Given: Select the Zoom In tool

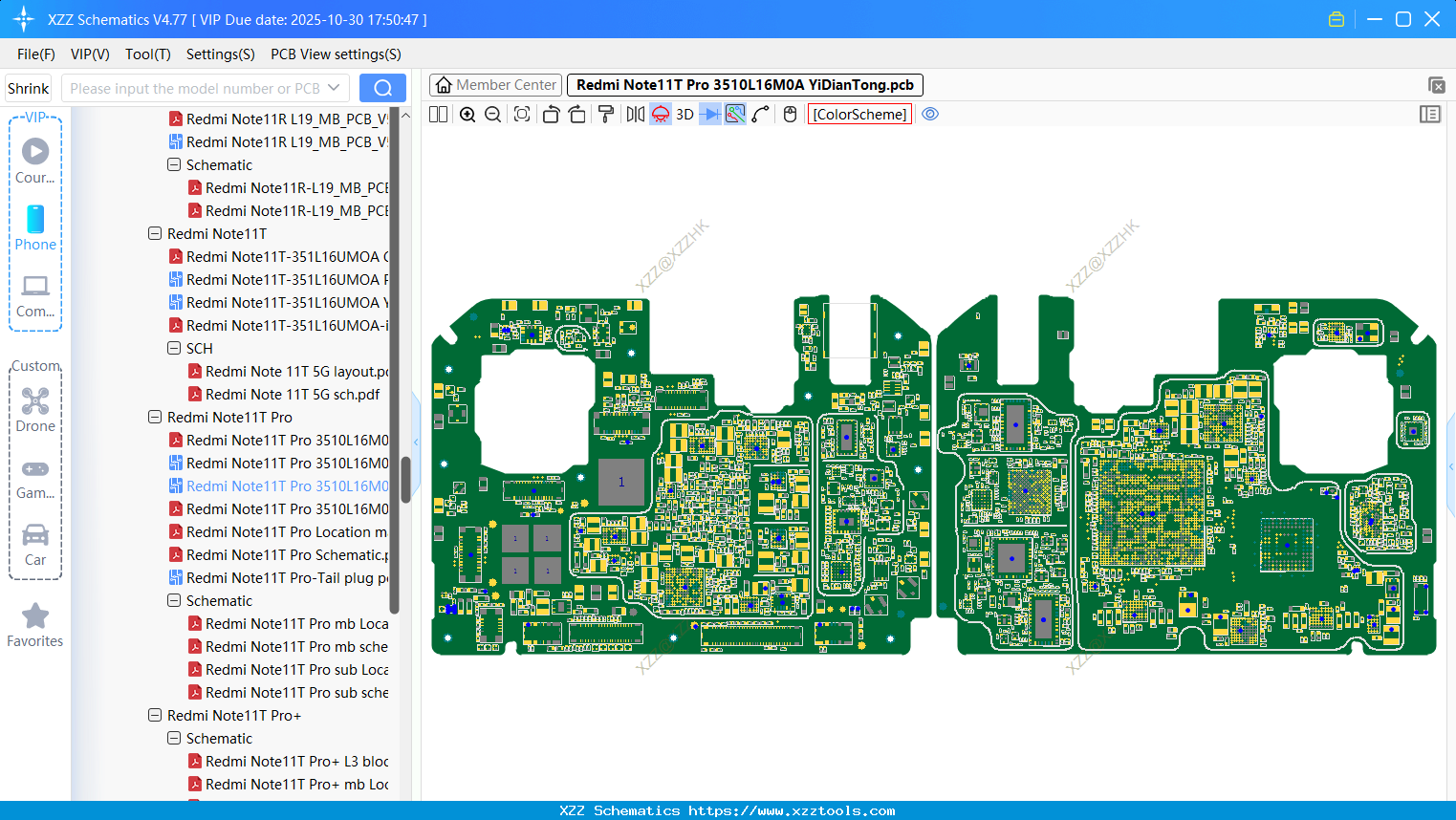Looking at the screenshot, I should coord(467,114).
